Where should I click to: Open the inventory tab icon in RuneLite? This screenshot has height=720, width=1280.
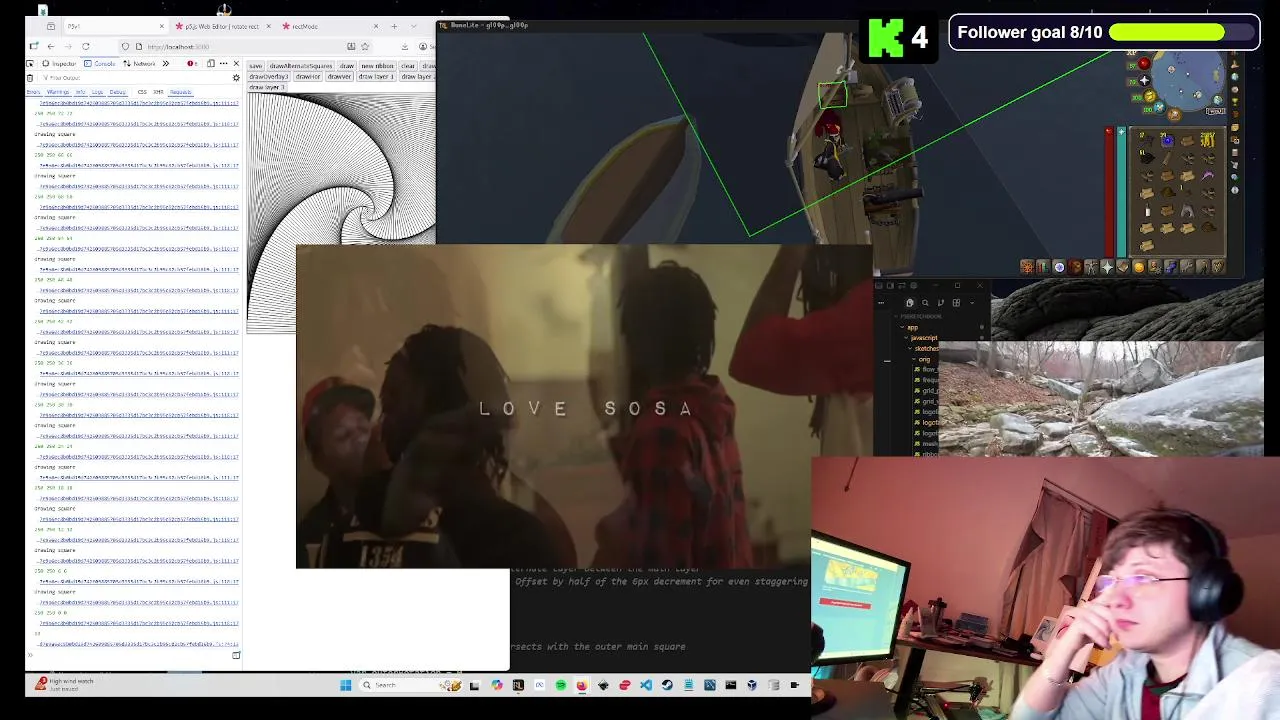click(x=1075, y=267)
